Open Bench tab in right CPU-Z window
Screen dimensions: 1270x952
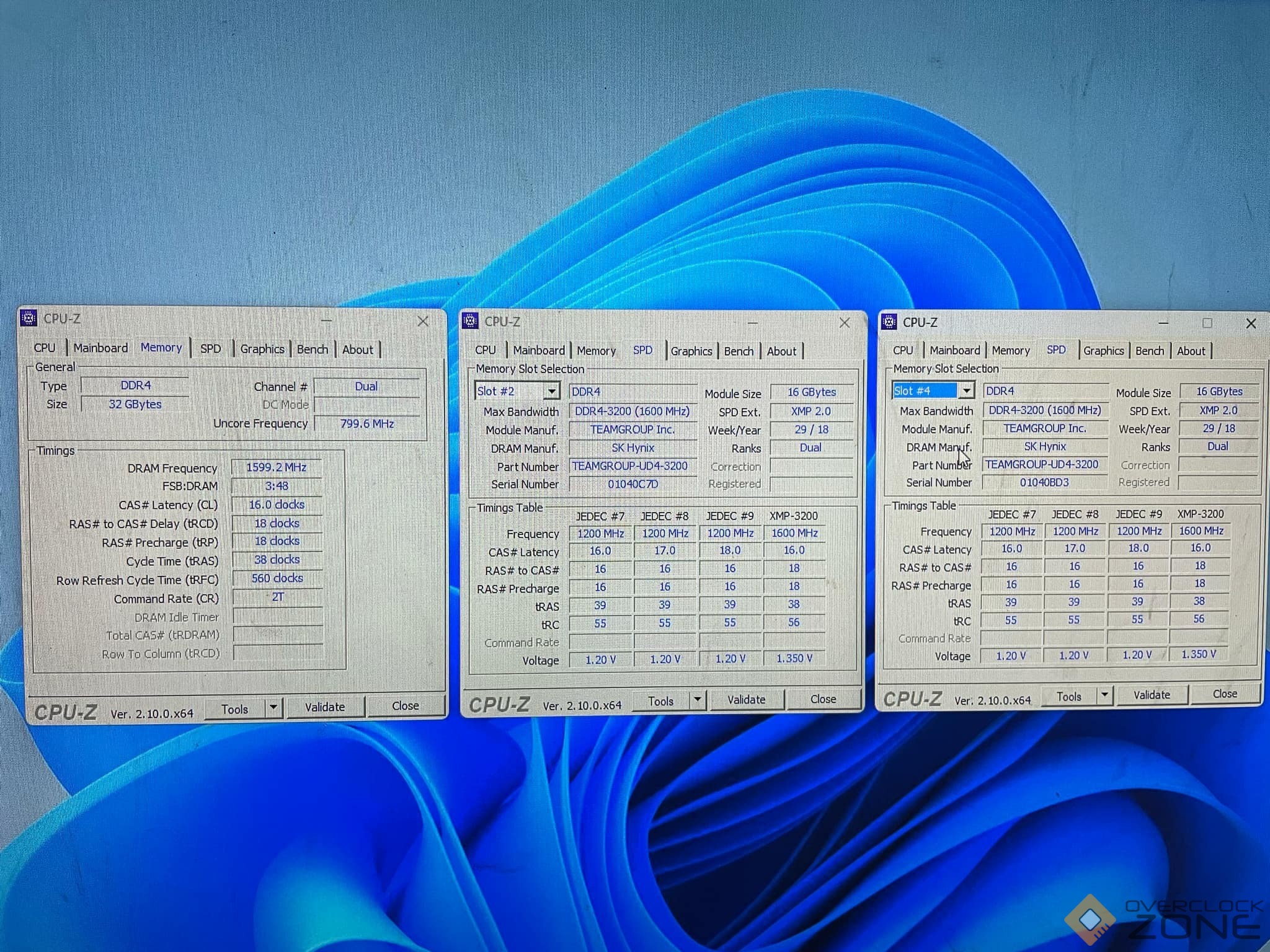(1150, 351)
